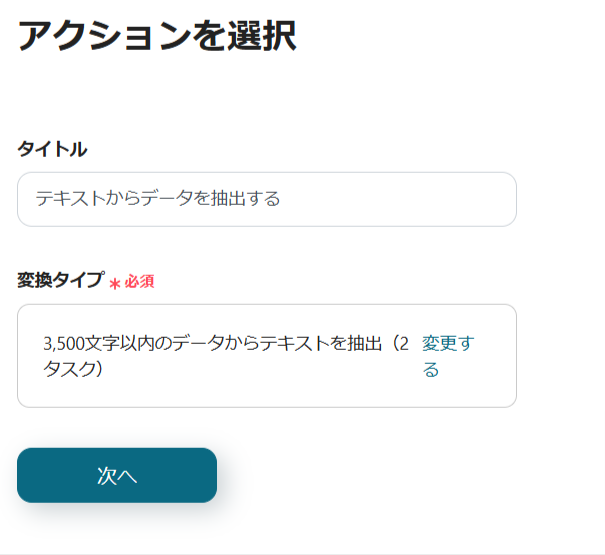
Task: Click the divider line below 次へ
Action: (x=302, y=553)
